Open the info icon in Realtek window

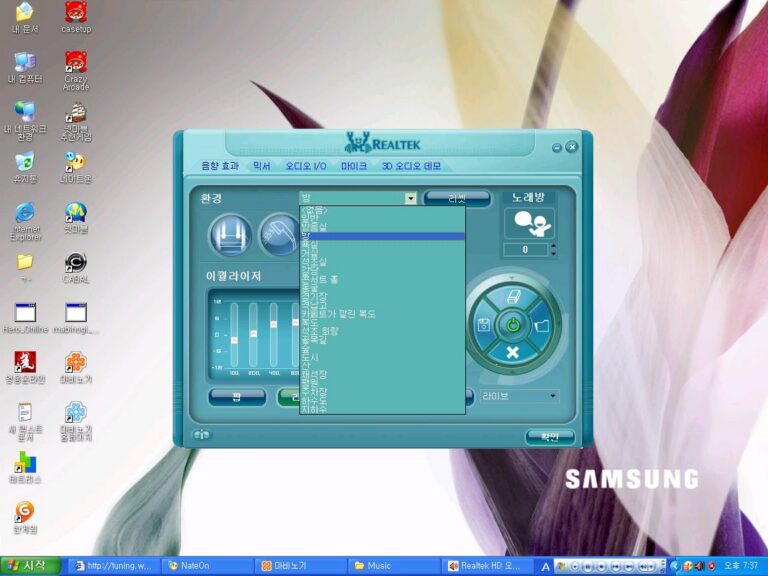[202, 435]
